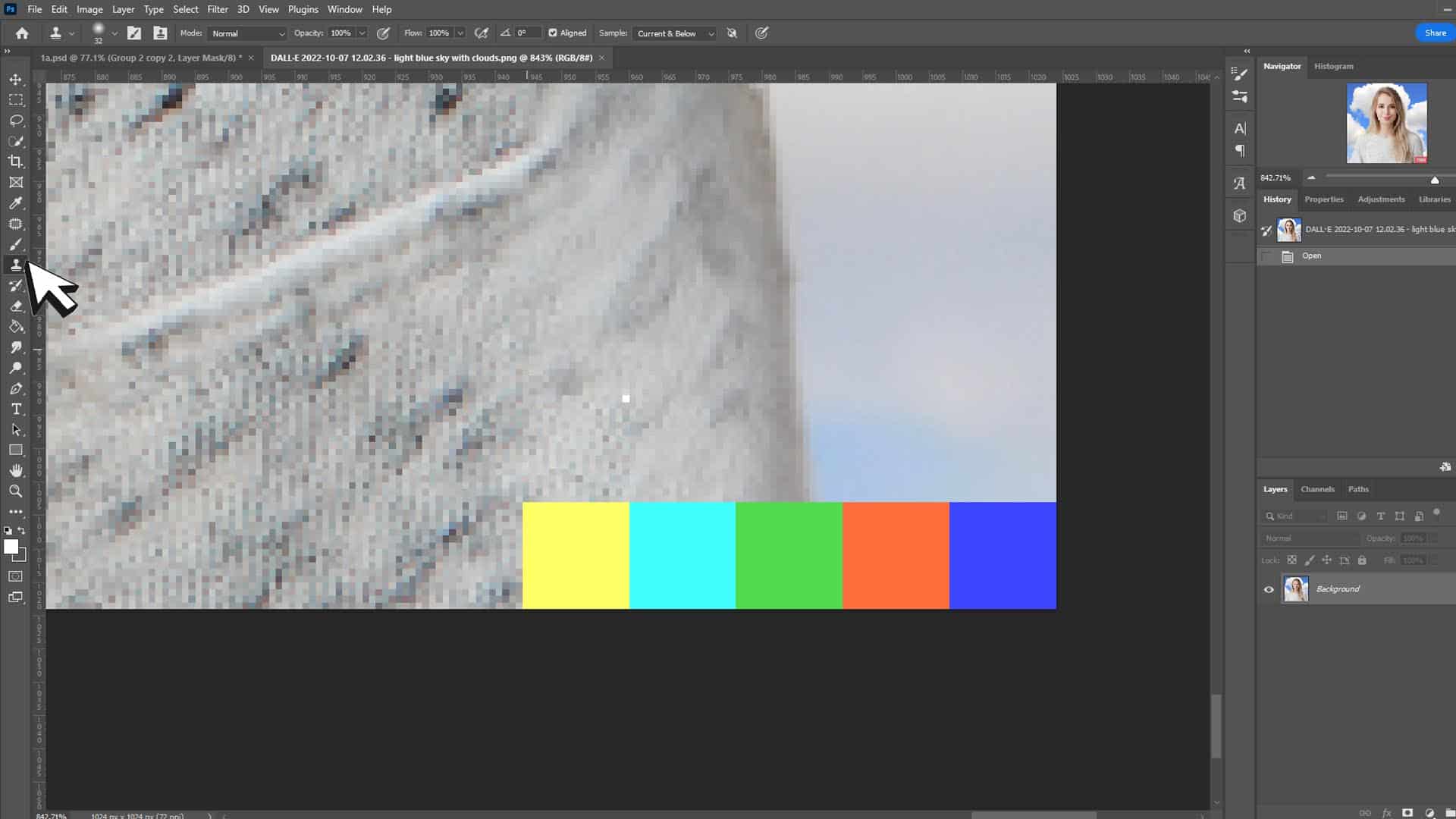Switch to the Channels tab
Image resolution: width=1456 pixels, height=819 pixels.
point(1317,489)
